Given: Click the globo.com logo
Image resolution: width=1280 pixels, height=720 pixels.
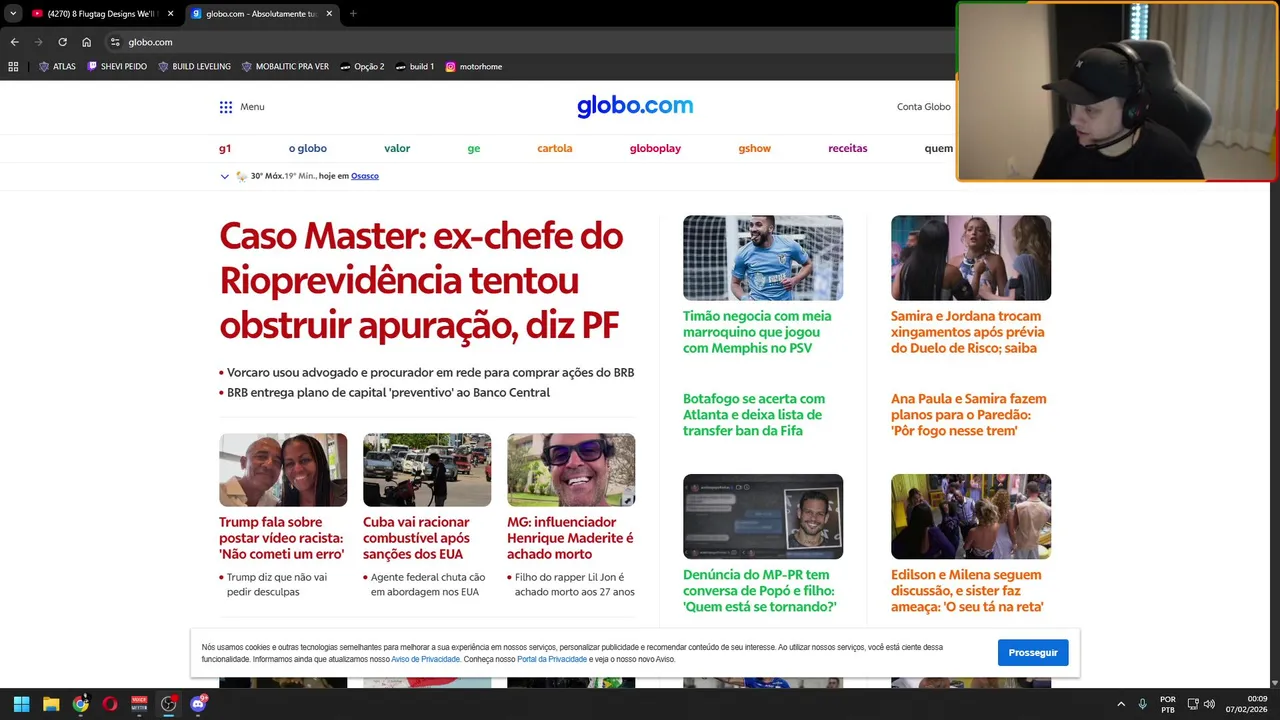Looking at the screenshot, I should tap(635, 106).
